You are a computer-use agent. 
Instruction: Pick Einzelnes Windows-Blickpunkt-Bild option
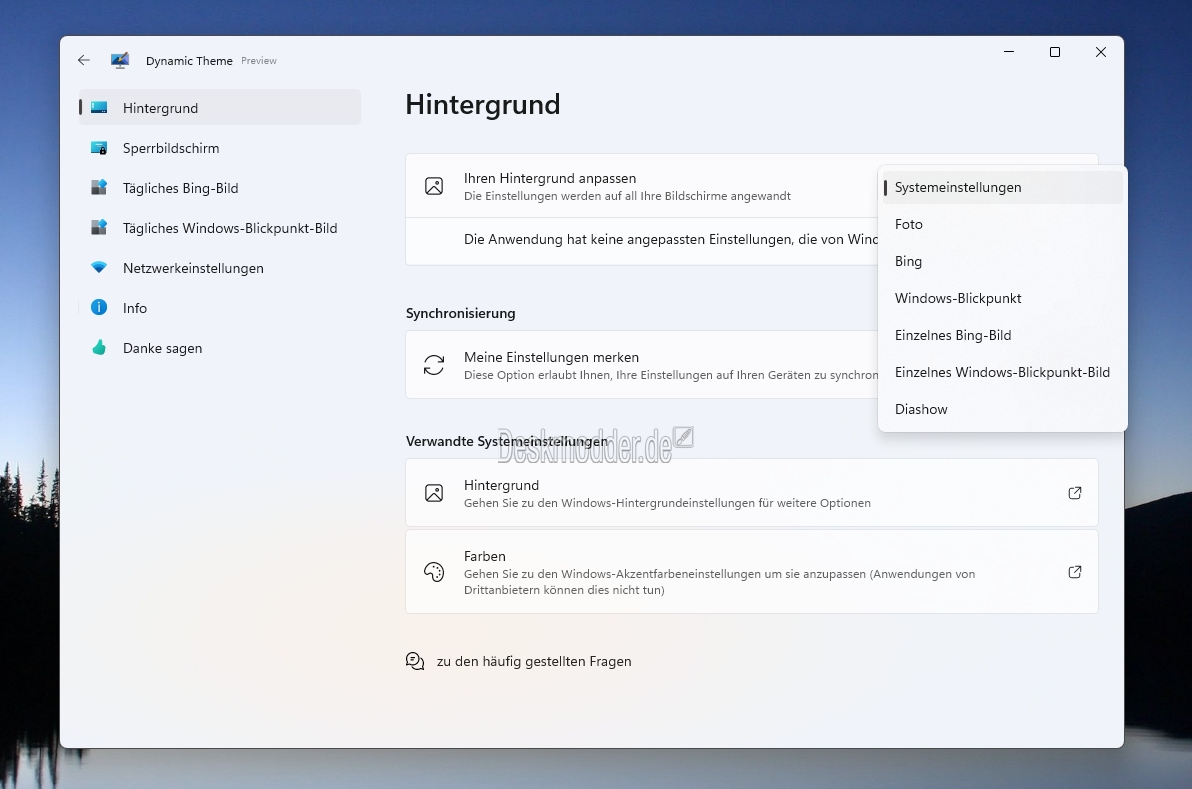click(1003, 372)
